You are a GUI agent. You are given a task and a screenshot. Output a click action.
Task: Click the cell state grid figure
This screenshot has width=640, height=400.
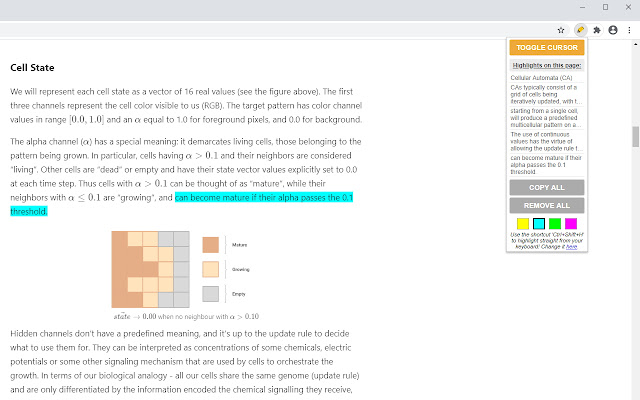[150, 269]
